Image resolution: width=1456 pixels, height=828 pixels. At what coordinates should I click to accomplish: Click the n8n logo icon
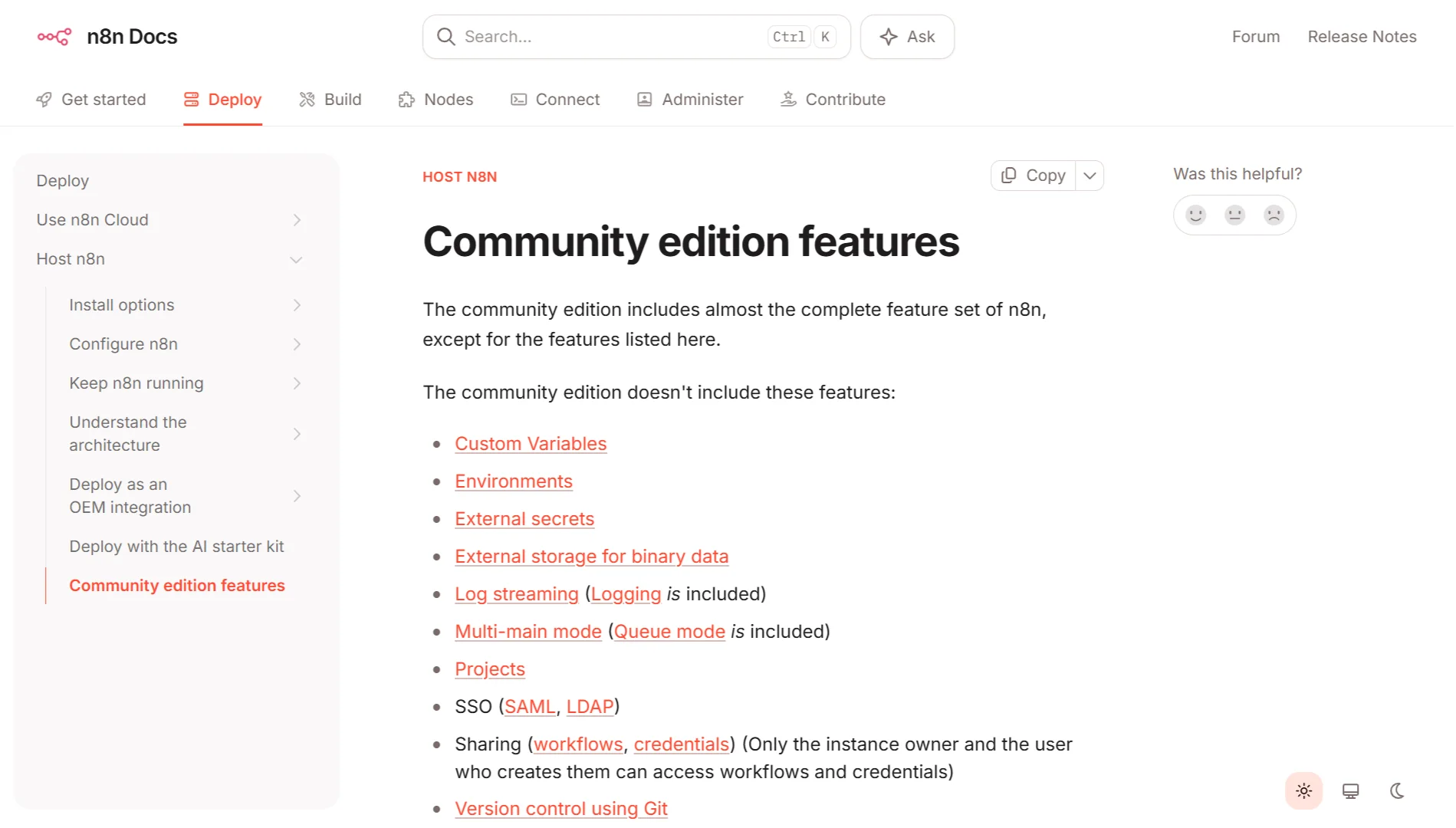tap(54, 36)
